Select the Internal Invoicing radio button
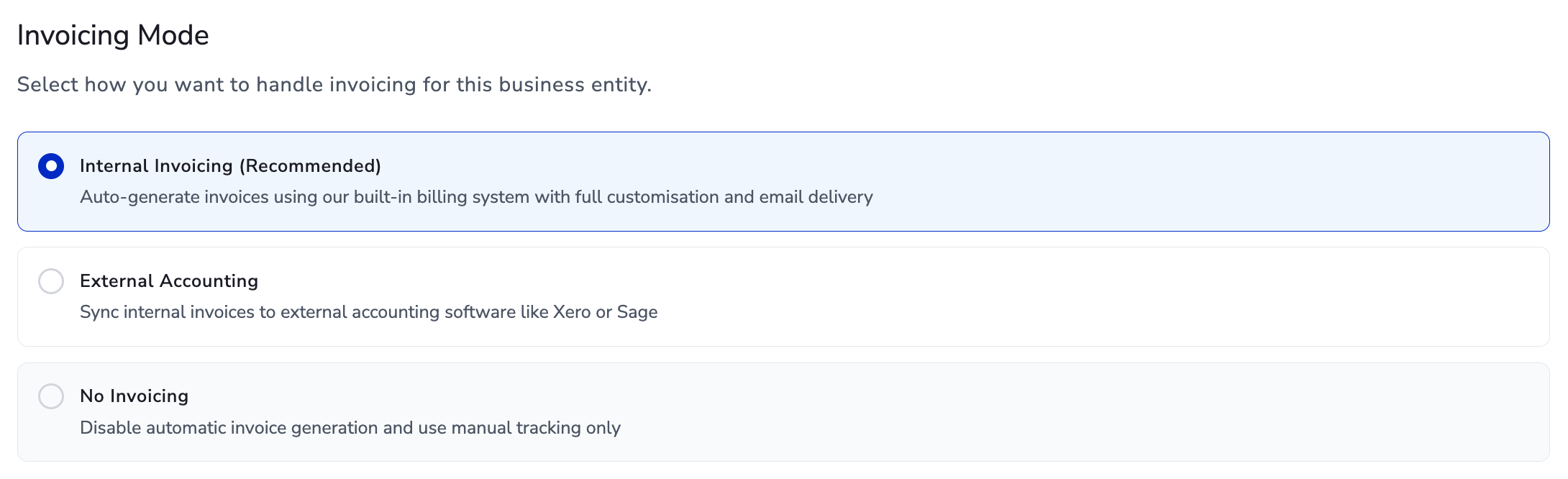The image size is (1568, 479). (51, 166)
